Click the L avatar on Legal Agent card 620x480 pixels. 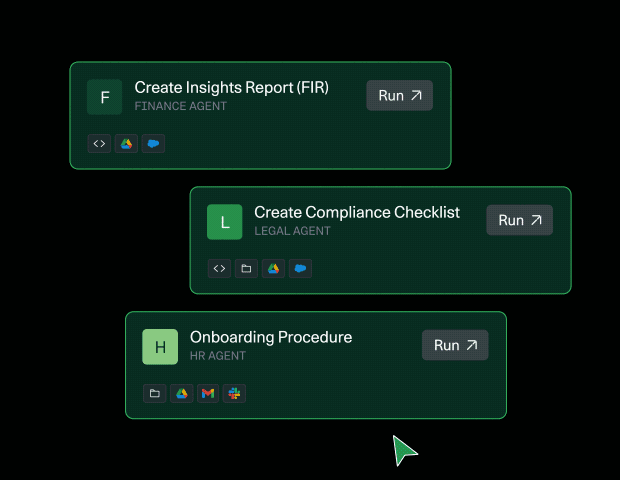click(225, 222)
